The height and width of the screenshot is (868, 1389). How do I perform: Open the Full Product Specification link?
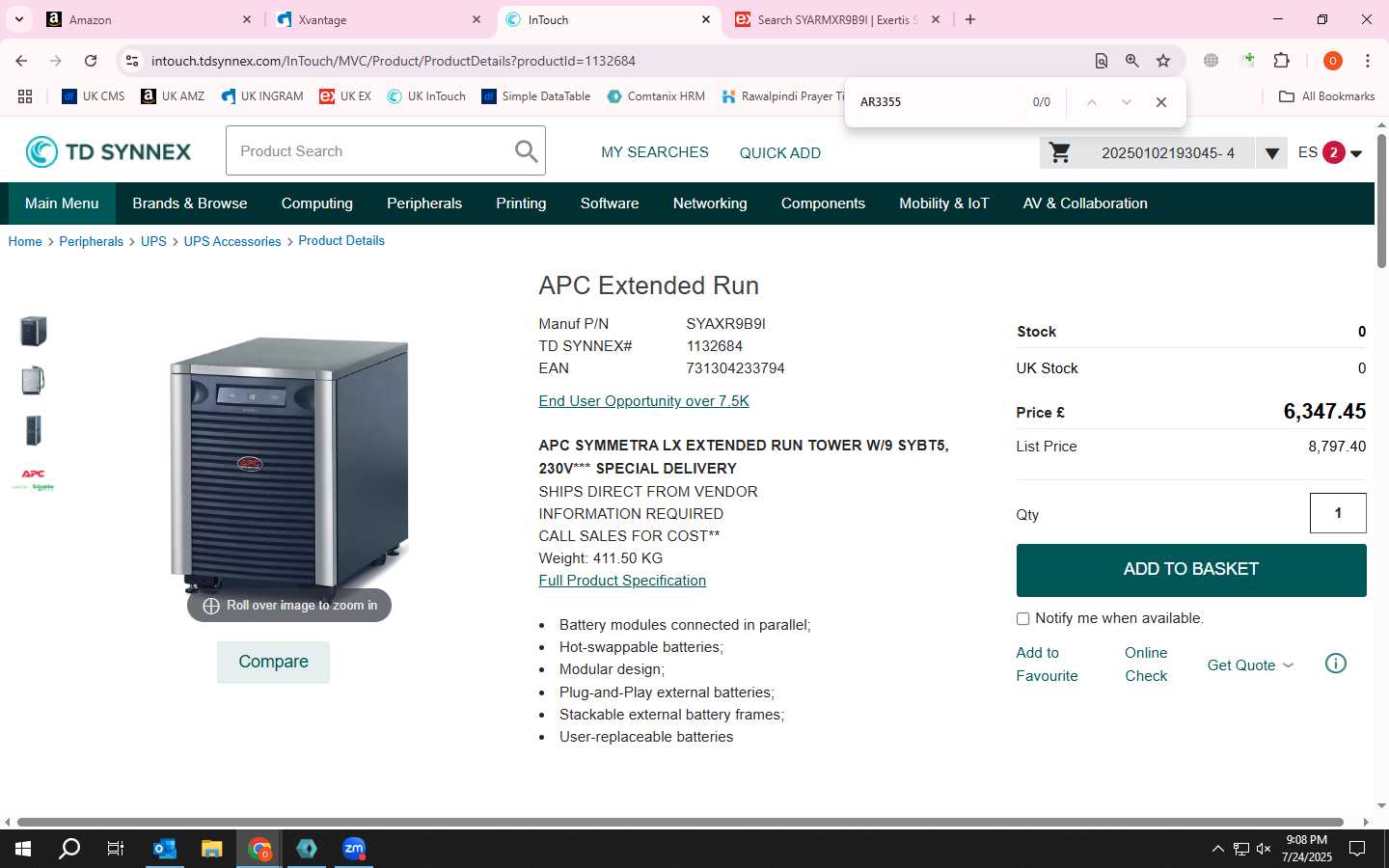[x=622, y=581]
